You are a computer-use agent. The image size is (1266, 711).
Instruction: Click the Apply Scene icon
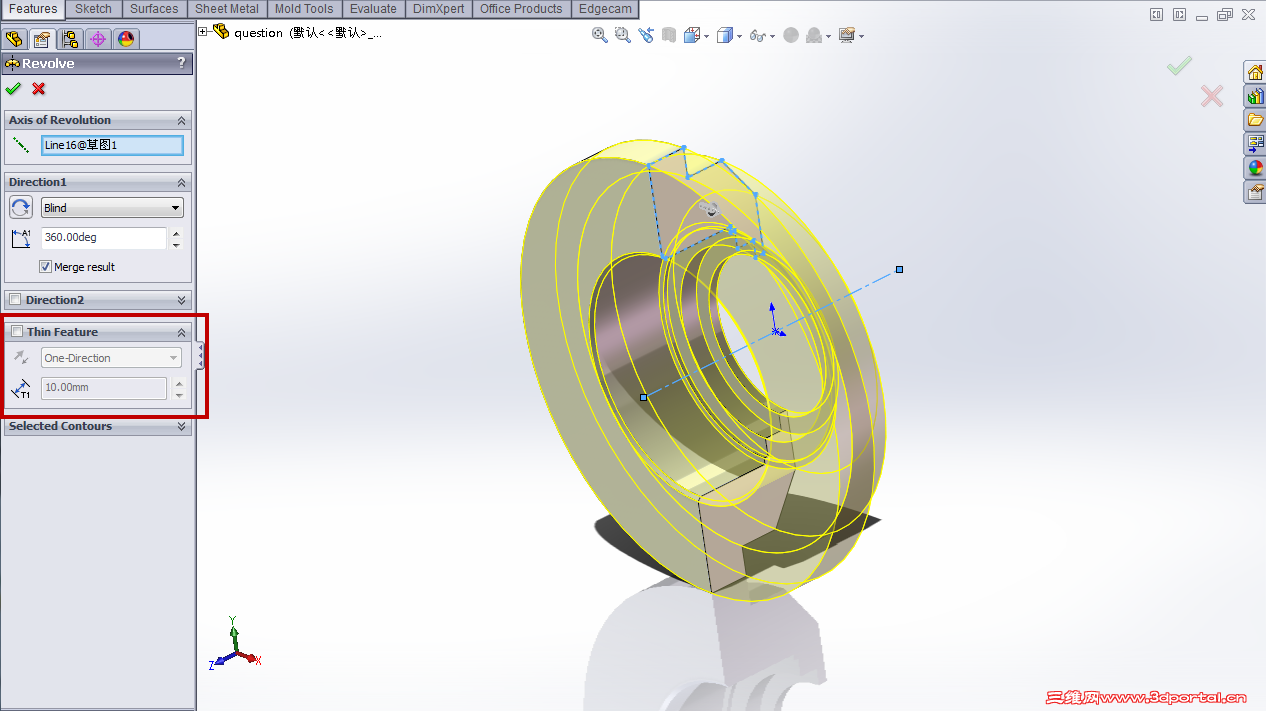pyautogui.click(x=814, y=35)
